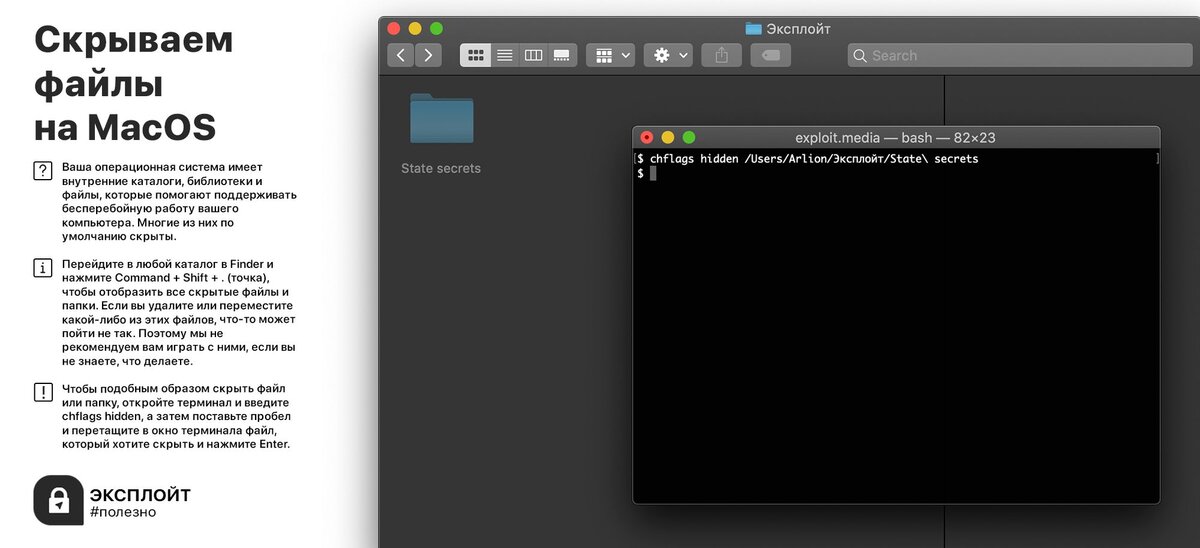Switch Finder to column view

tap(533, 55)
